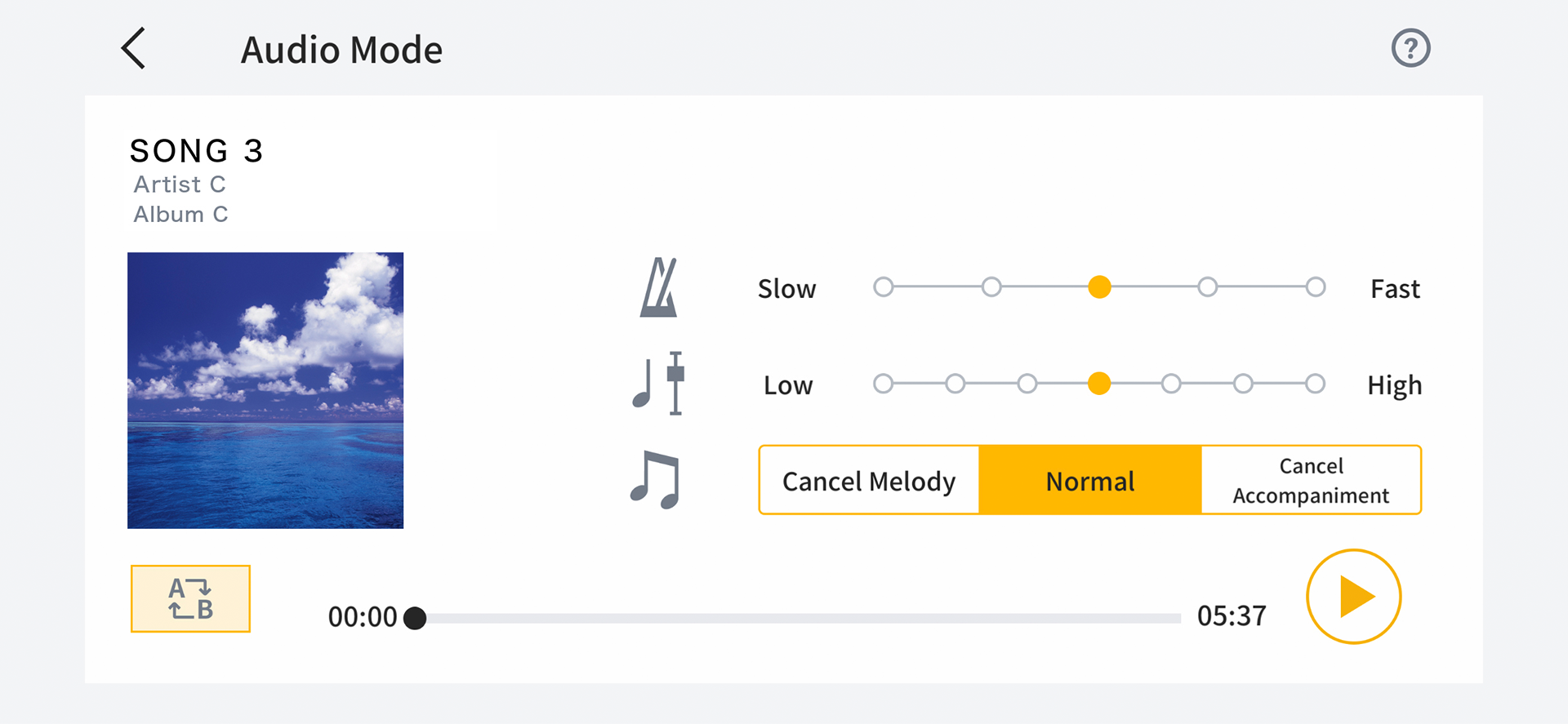Click the A-B repeat icon
This screenshot has width=1568, height=724.
pyautogui.click(x=190, y=598)
